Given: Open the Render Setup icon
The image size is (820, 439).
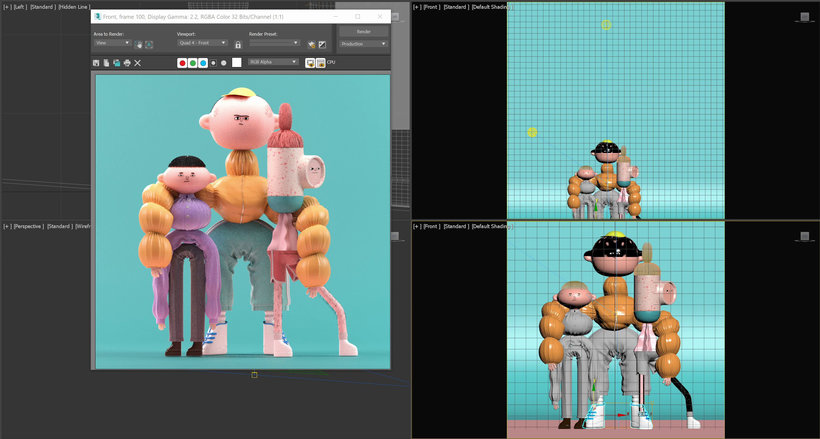Looking at the screenshot, I should pyautogui.click(x=312, y=44).
